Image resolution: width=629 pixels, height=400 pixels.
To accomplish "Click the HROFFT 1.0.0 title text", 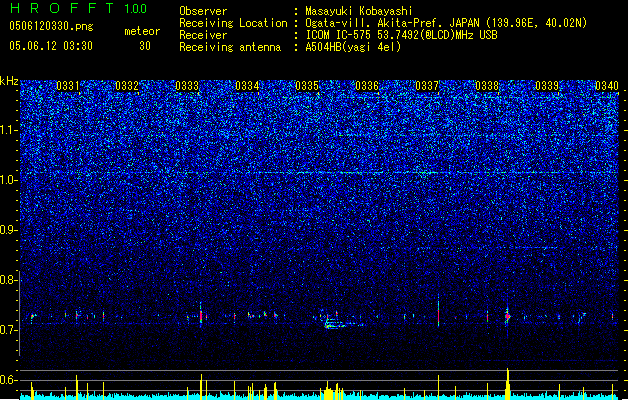I will [79, 8].
